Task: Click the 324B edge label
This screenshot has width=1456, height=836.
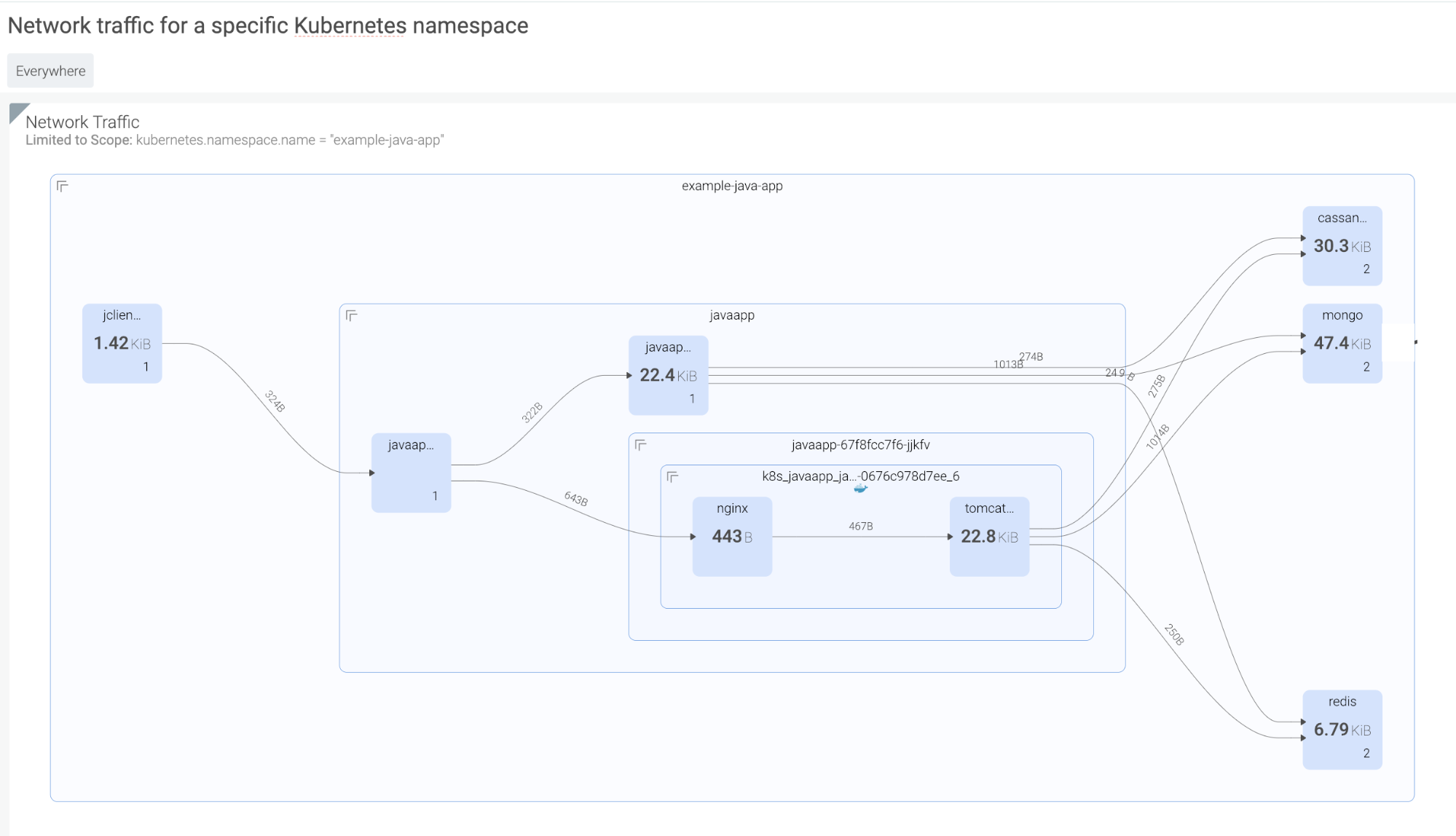Action: [275, 401]
